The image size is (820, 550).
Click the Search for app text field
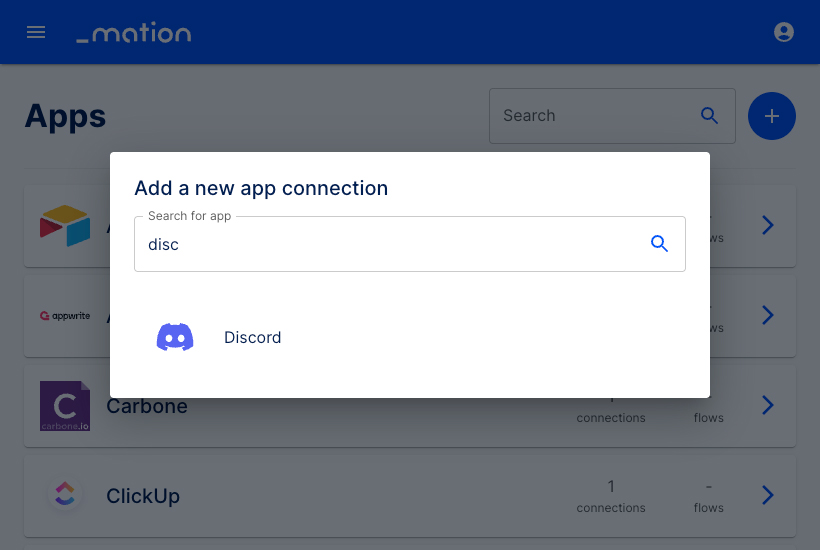(x=409, y=244)
